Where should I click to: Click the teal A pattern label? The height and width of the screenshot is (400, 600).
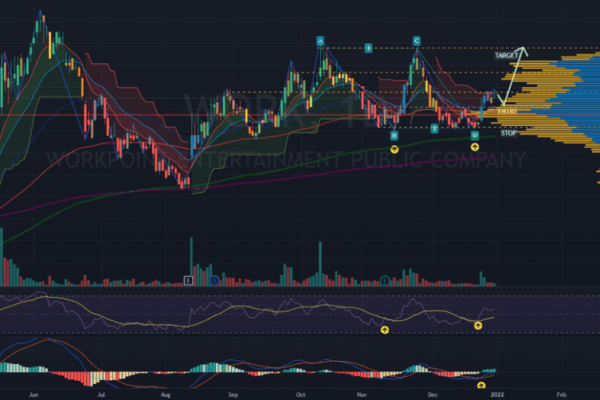coord(320,41)
